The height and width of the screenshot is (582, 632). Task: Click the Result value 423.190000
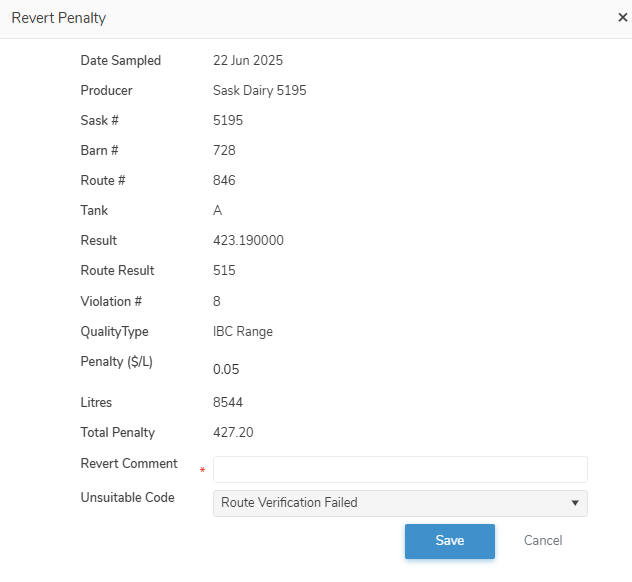[x=248, y=241]
